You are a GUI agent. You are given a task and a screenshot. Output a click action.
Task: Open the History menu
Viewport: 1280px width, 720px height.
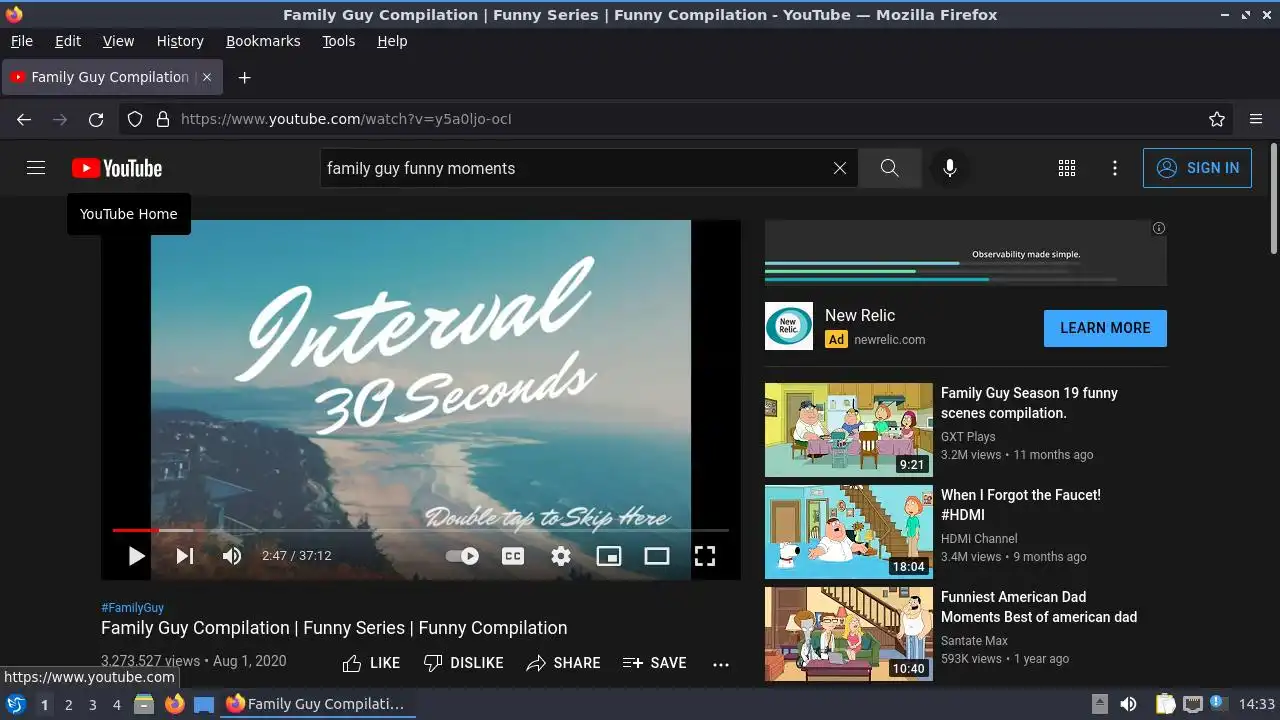(180, 41)
